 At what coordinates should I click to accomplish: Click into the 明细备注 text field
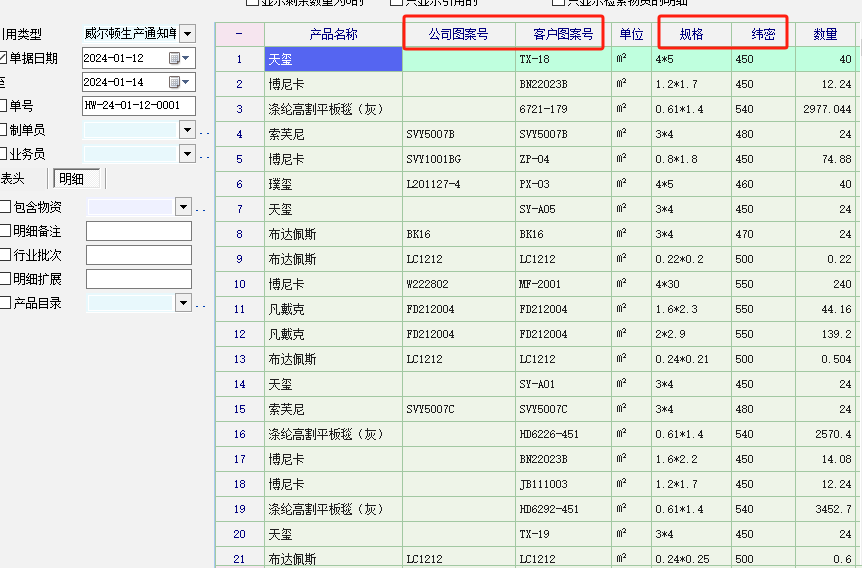pyautogui.click(x=138, y=231)
